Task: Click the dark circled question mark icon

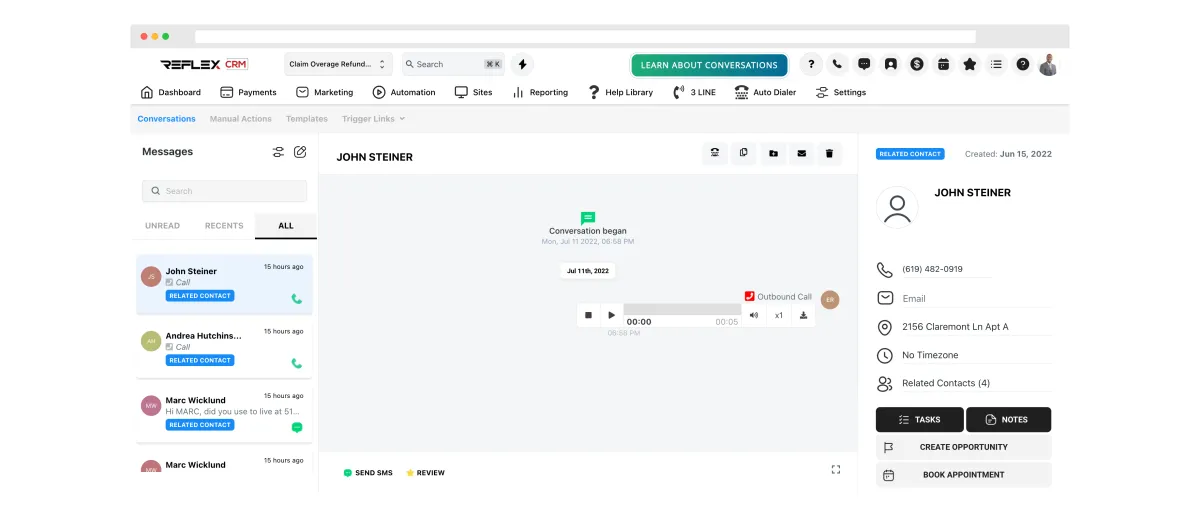Action: point(1022,64)
